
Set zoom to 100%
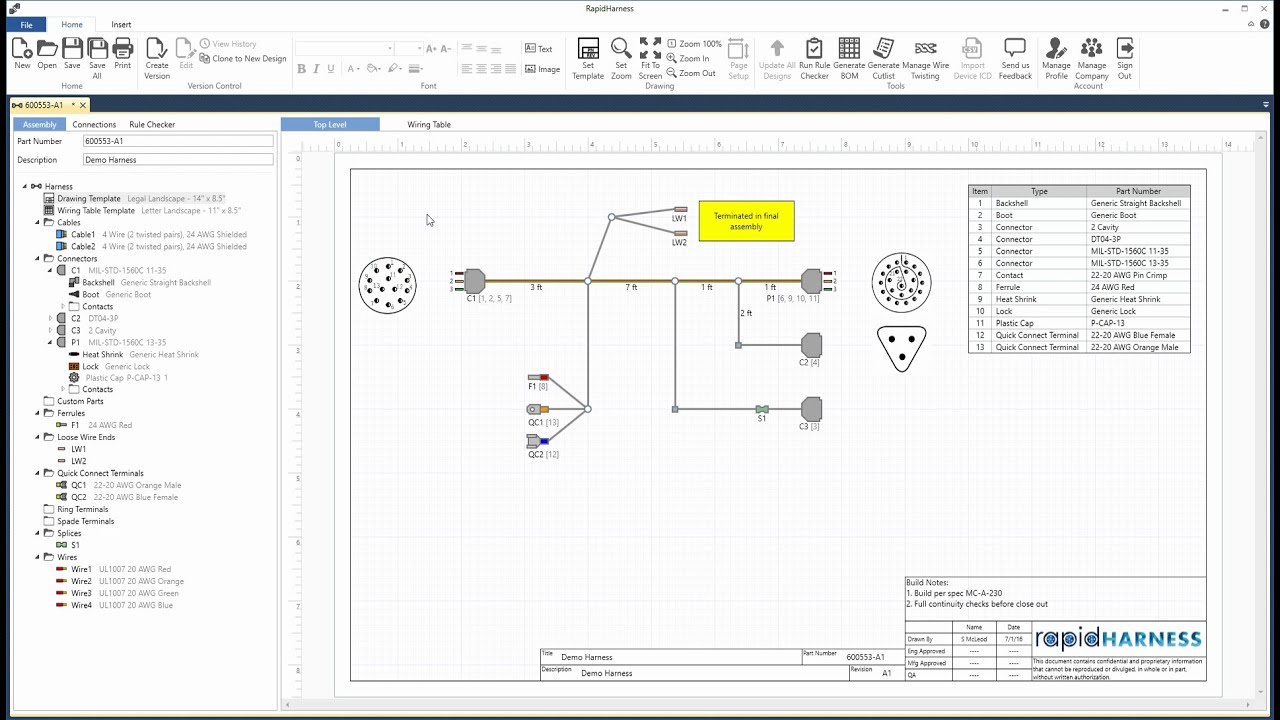694,44
